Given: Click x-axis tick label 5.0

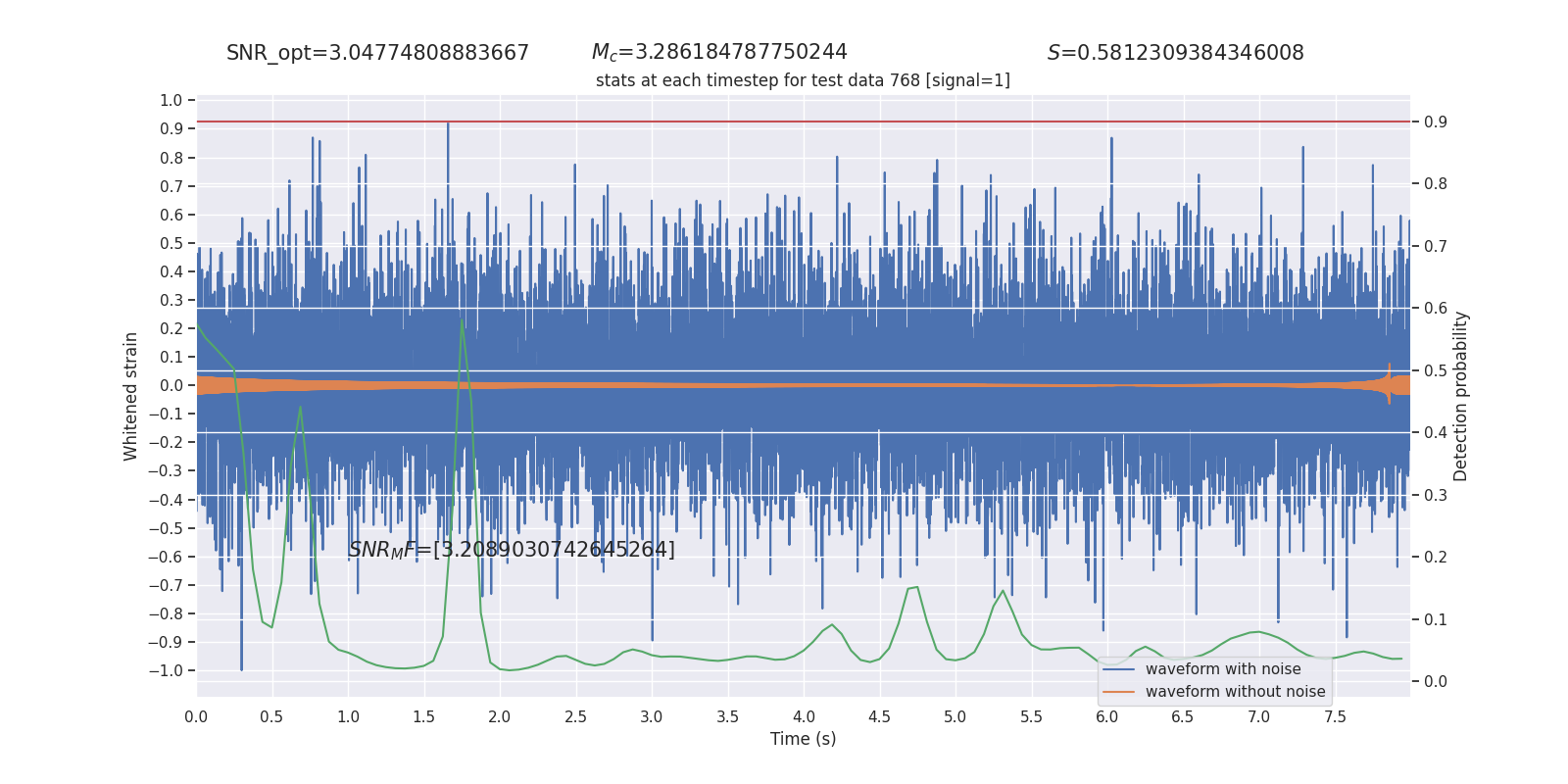Looking at the screenshot, I should (x=955, y=717).
